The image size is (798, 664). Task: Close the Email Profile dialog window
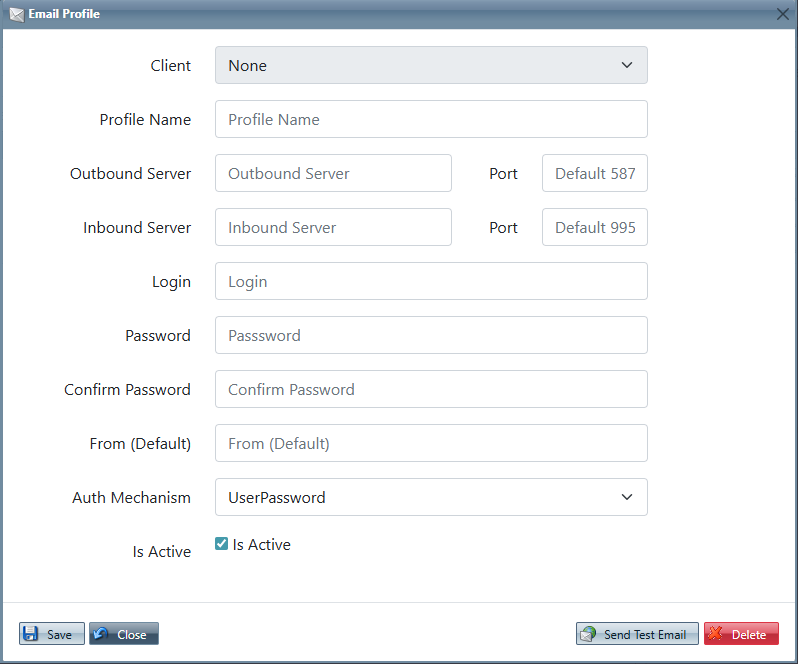coord(783,14)
